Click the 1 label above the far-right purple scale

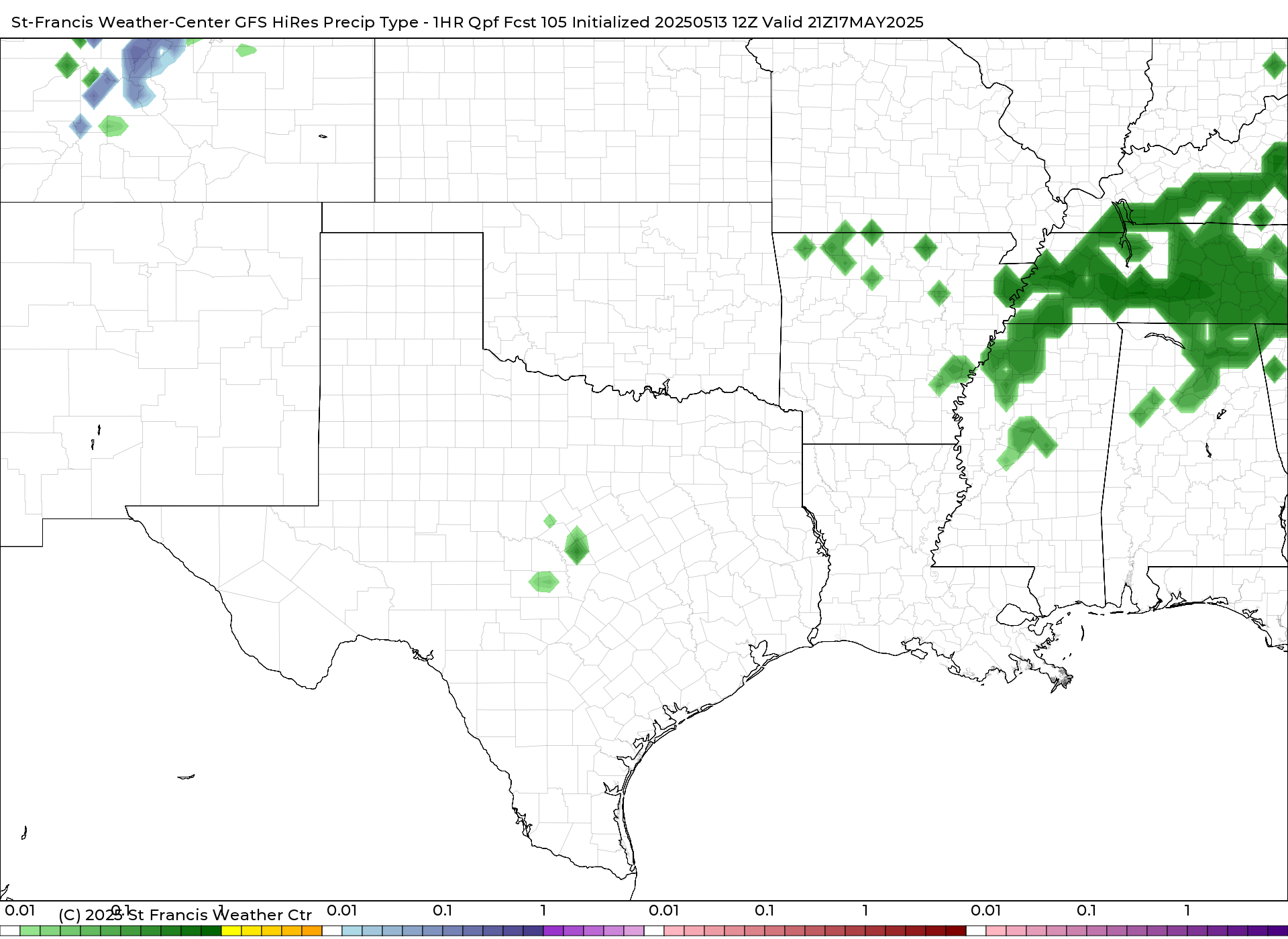coord(1187,910)
